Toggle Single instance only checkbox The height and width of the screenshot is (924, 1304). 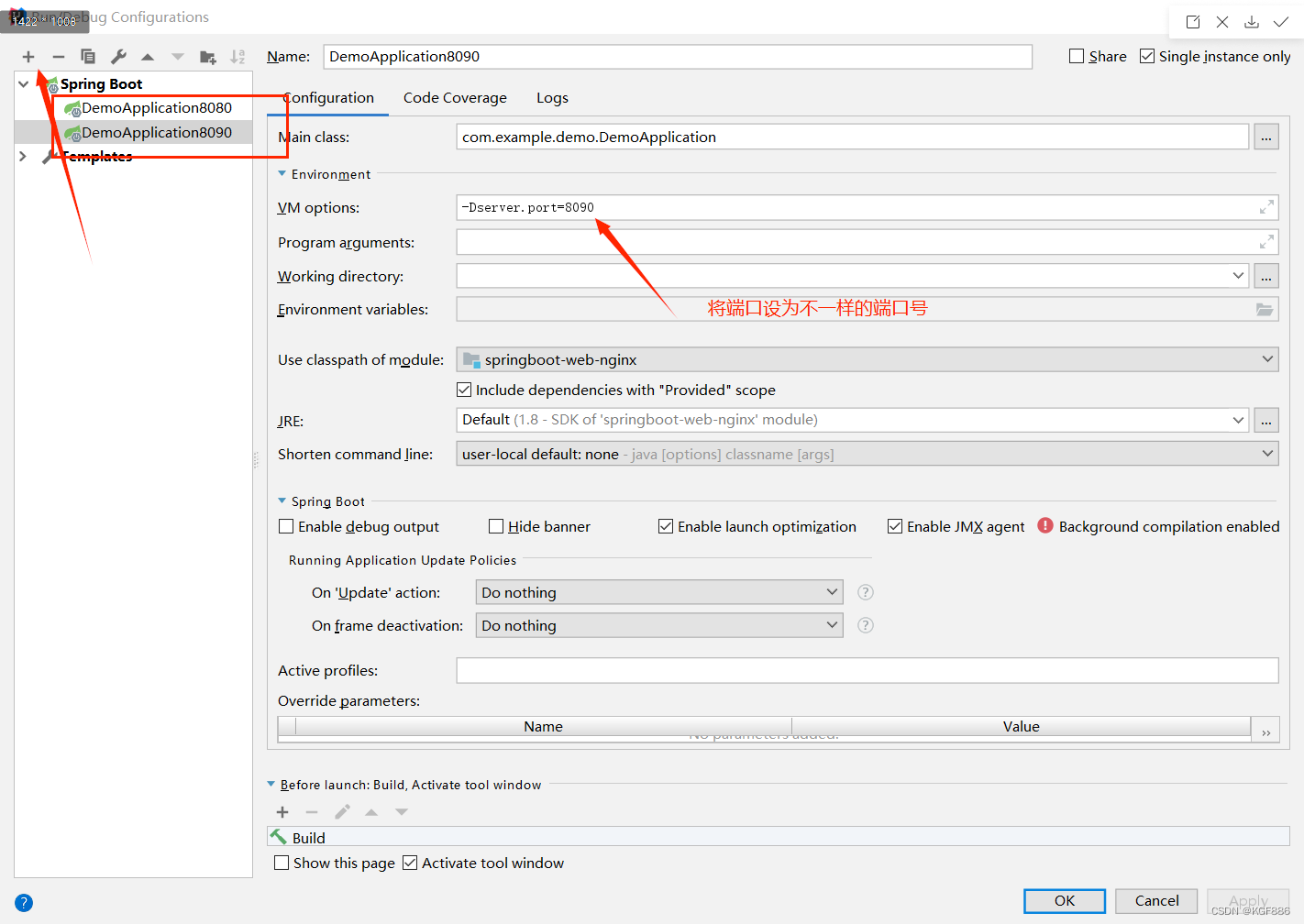[1147, 56]
